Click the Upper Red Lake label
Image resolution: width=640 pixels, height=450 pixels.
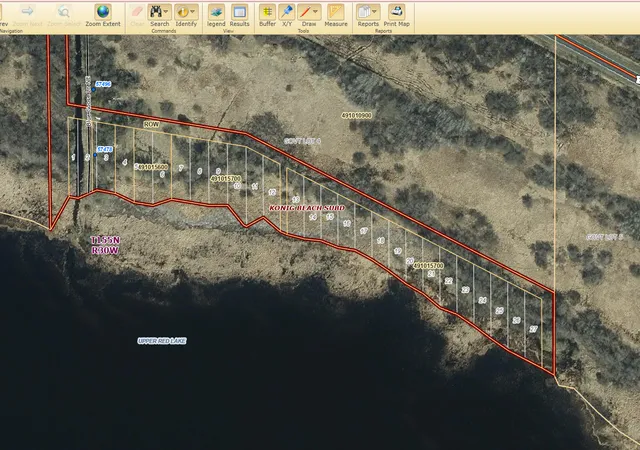click(162, 341)
